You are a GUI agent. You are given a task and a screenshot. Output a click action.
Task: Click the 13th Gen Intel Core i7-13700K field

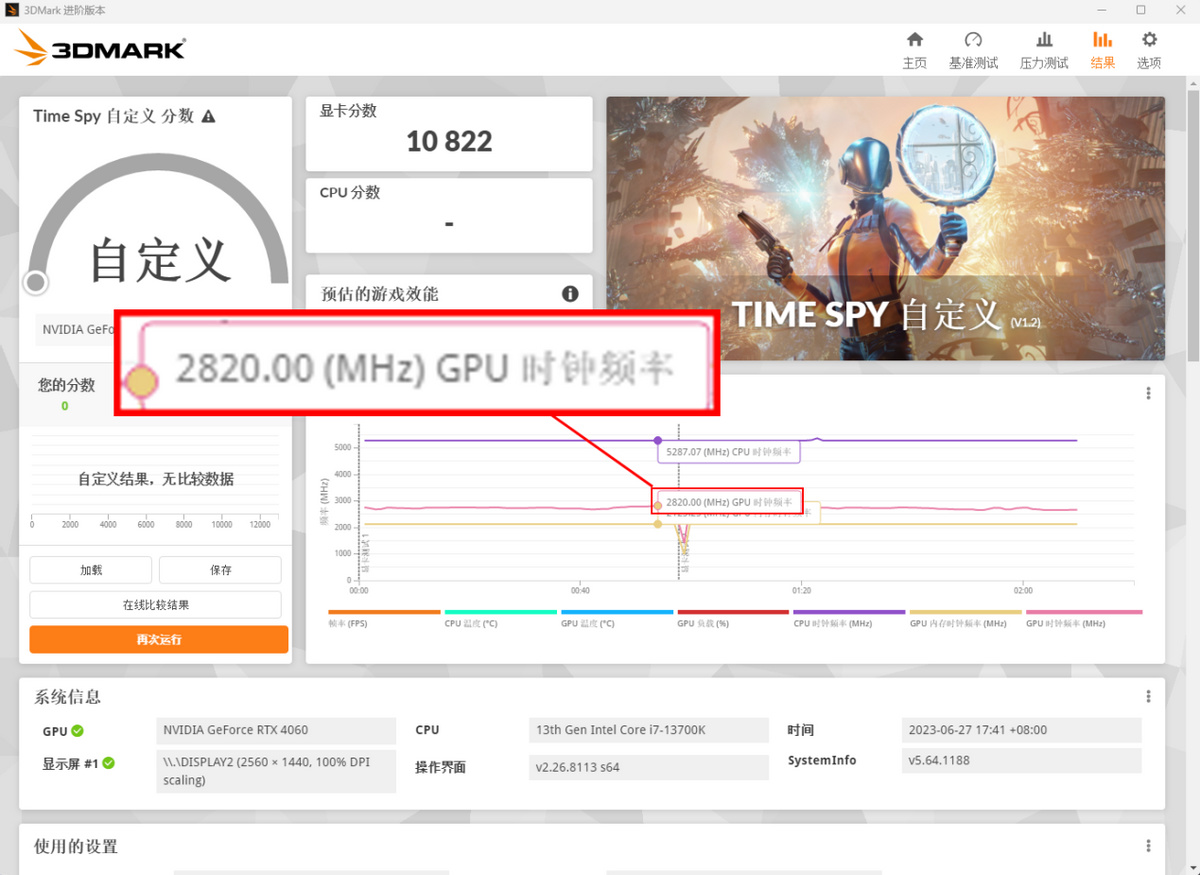[x=651, y=730]
